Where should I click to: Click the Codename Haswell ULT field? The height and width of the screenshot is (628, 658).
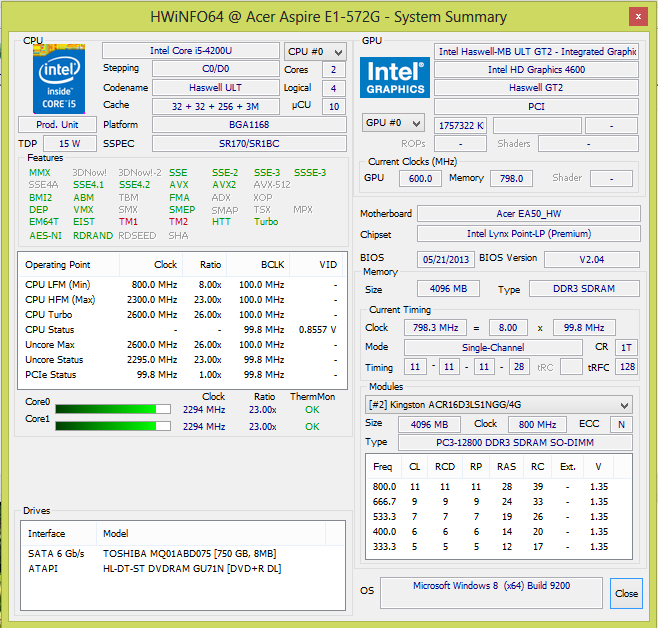216,88
